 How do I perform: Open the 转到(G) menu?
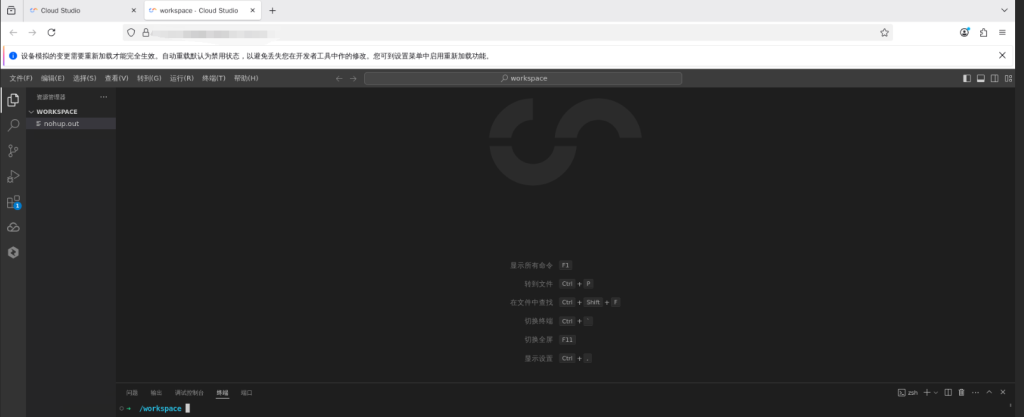tap(149, 78)
